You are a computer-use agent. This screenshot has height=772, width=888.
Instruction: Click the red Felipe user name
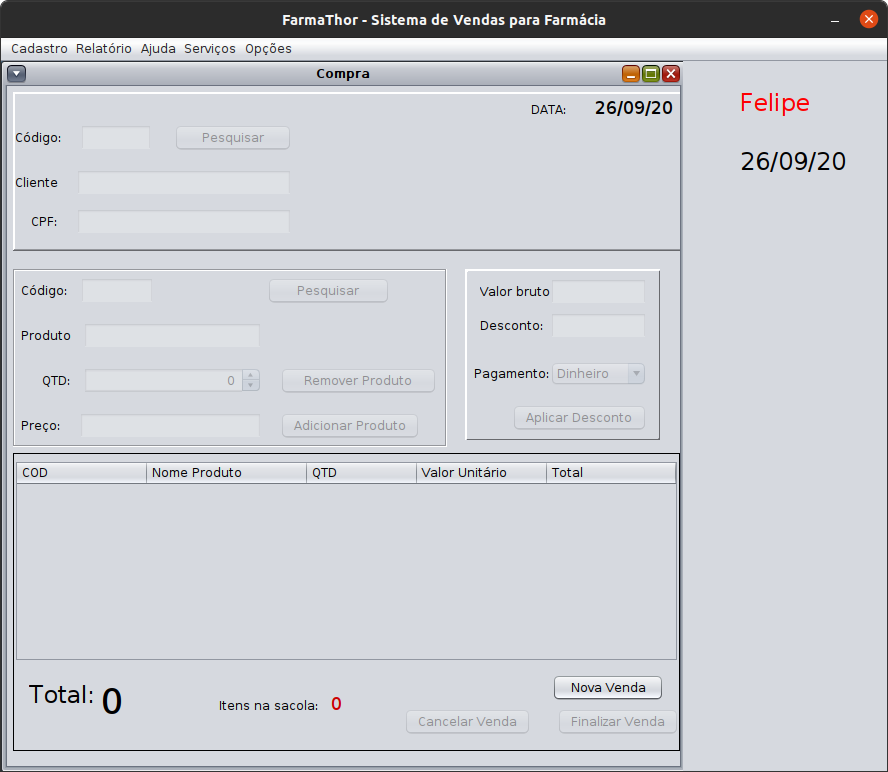coord(775,103)
